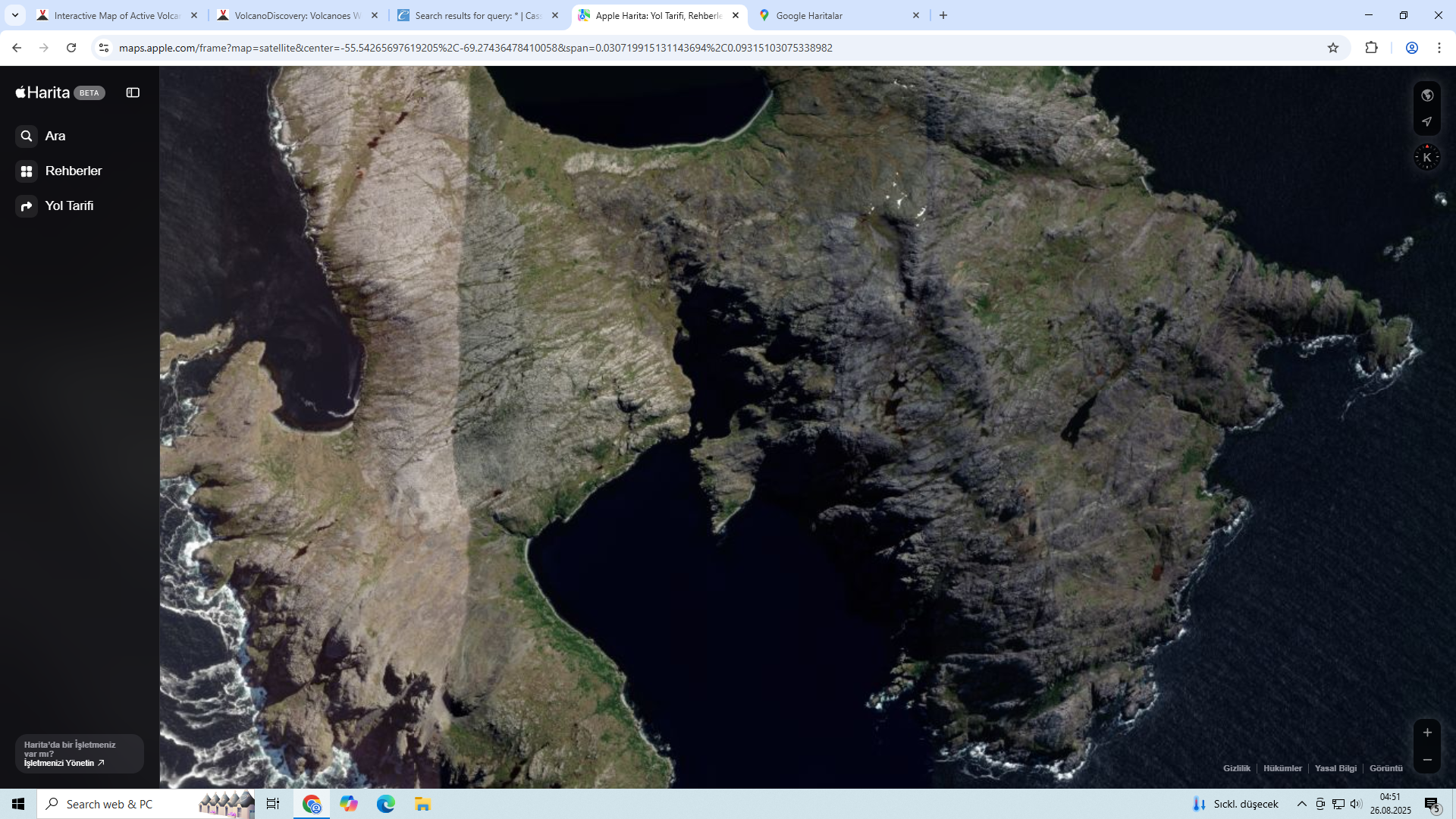1456x819 pixels.
Task: Expand the tab search dropdown arrow
Action: [14, 15]
